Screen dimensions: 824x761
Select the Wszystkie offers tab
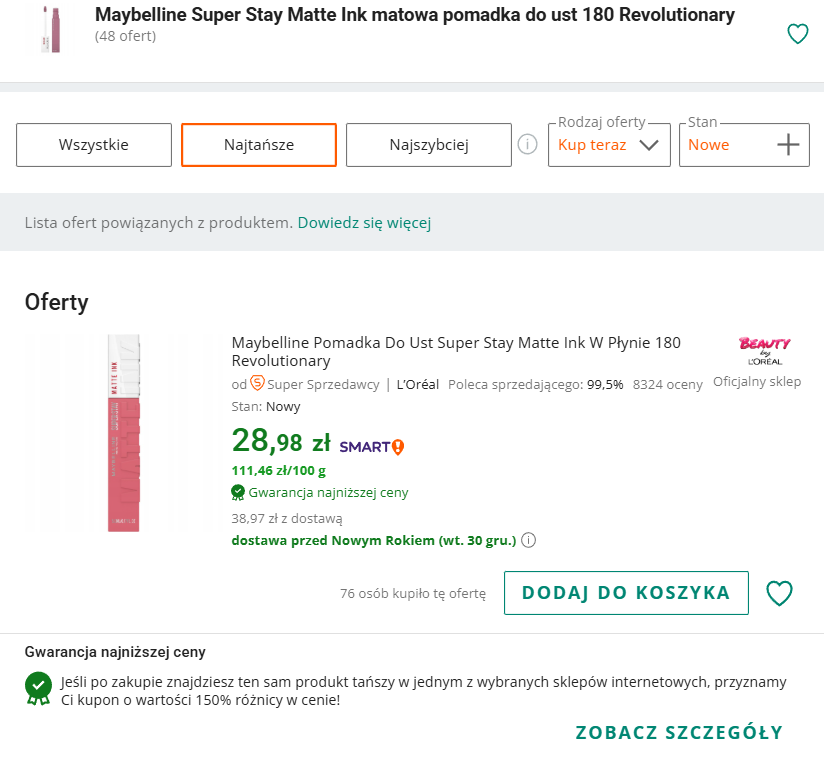click(x=93, y=145)
